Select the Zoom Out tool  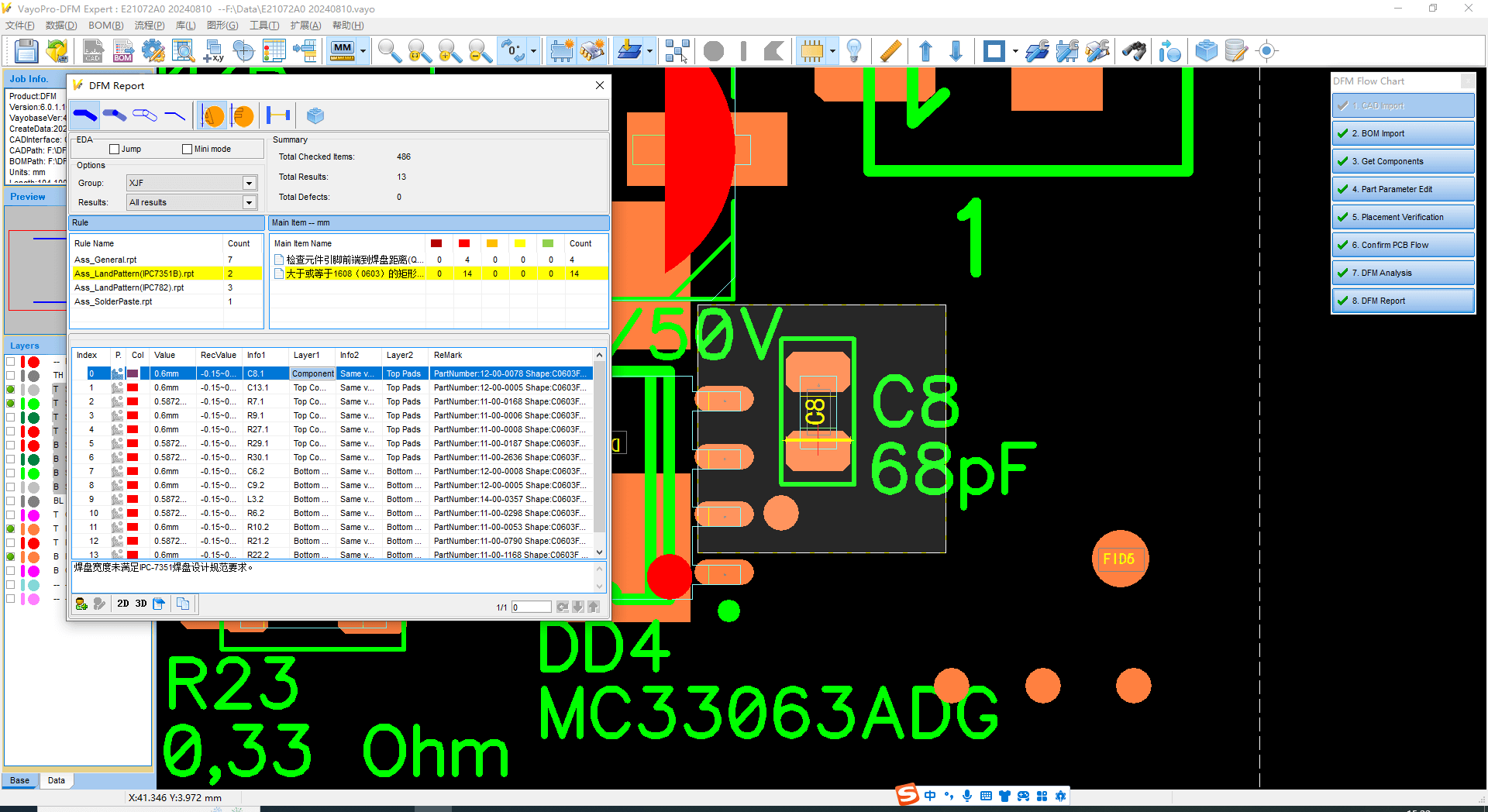click(x=480, y=51)
